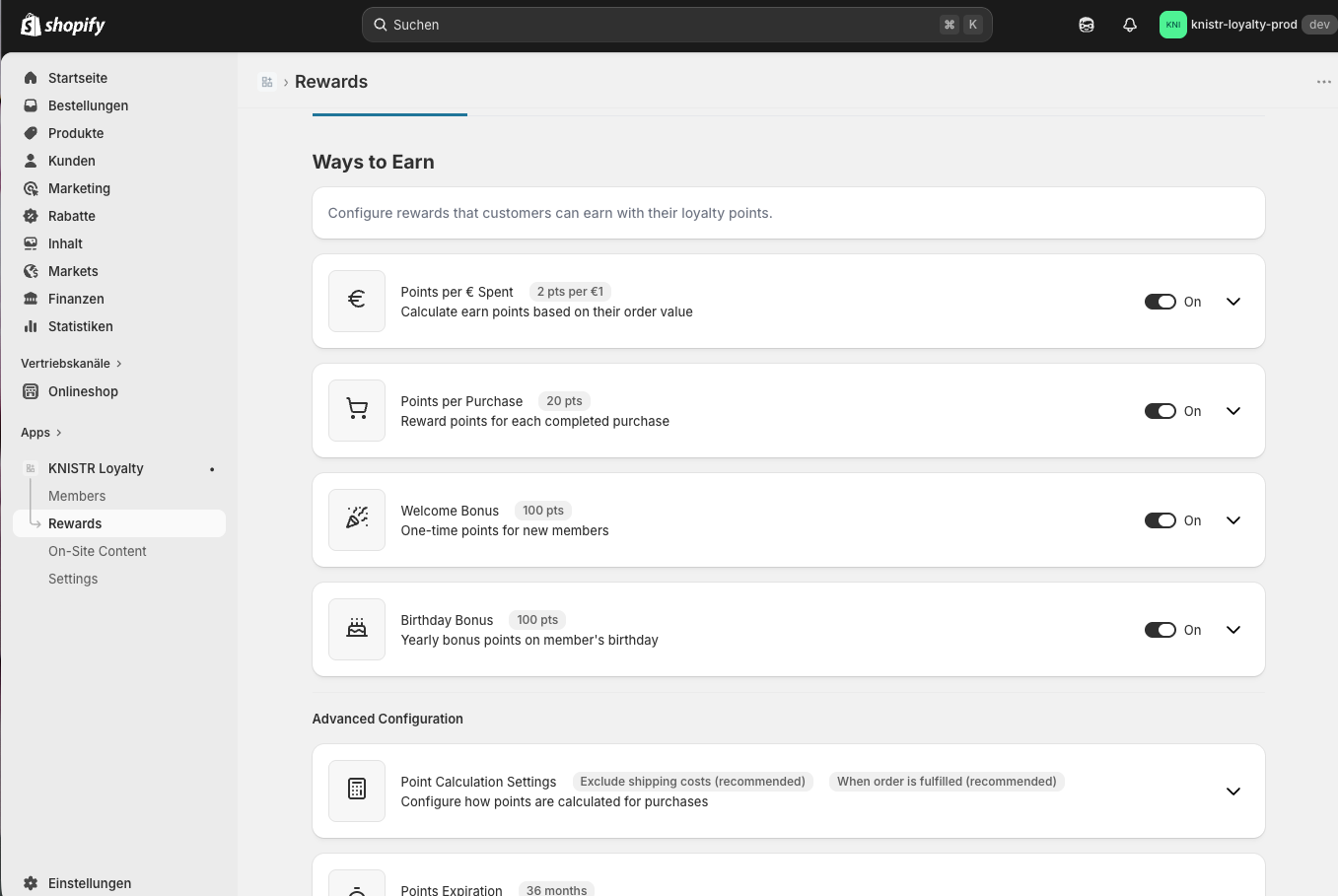Click the Welcome Bonus '100 pts' badge
The width and height of the screenshot is (1338, 896).
coord(543,511)
